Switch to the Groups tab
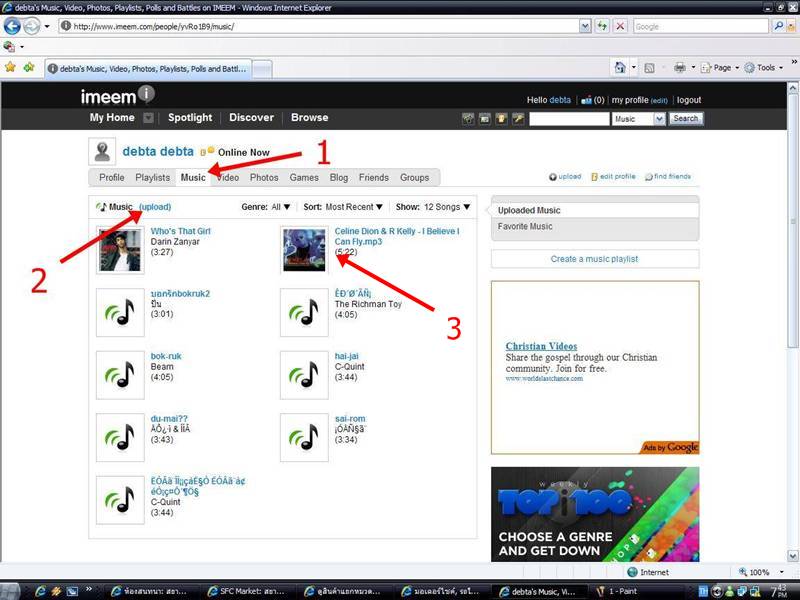This screenshot has height=600, width=800. tap(414, 178)
